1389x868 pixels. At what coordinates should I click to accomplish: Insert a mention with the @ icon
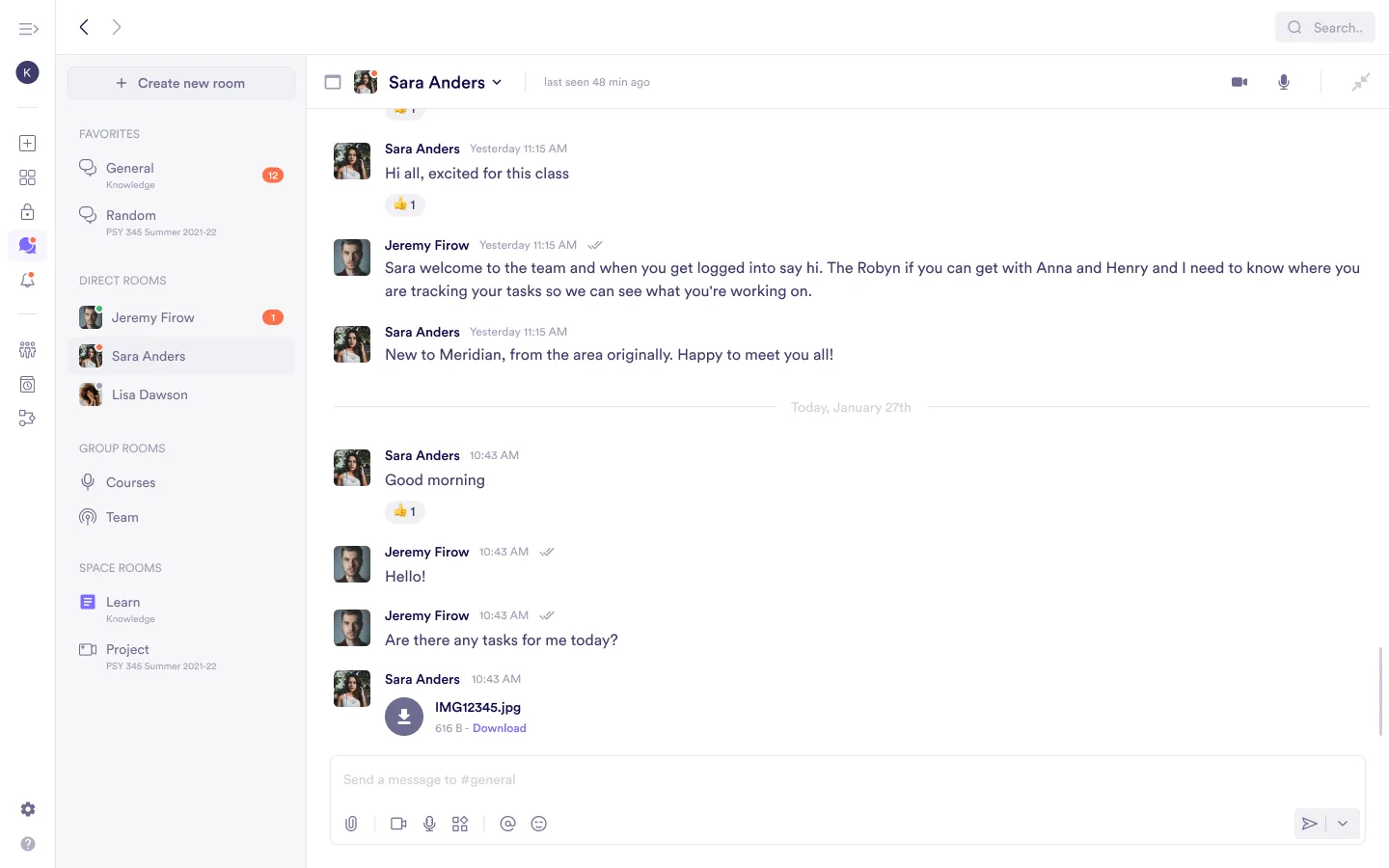508,824
